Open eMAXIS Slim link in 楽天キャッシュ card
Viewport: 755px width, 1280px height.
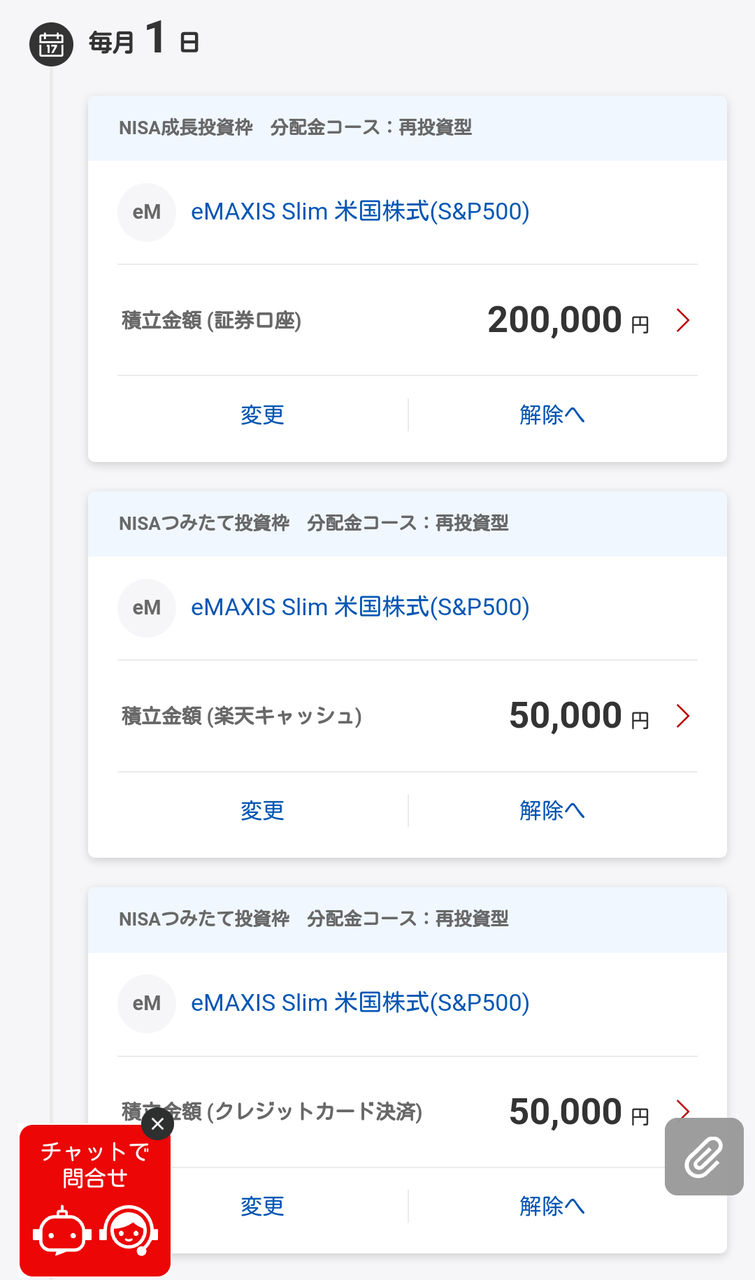tap(360, 607)
